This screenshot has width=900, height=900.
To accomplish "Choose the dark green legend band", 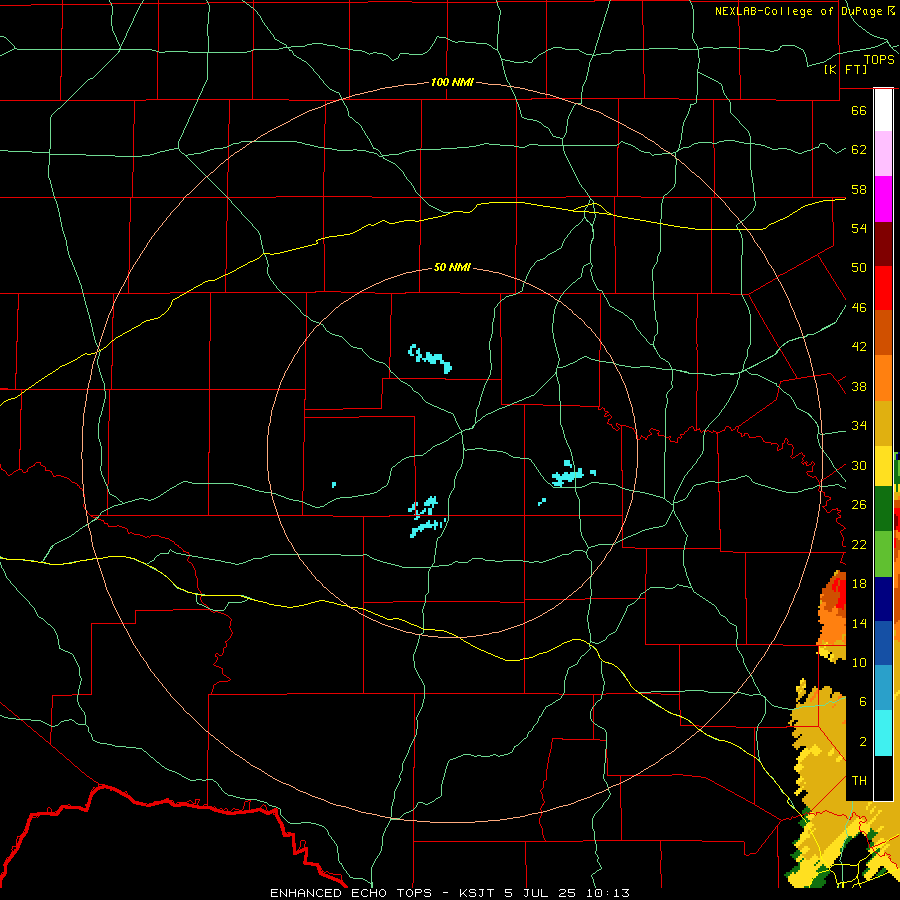I will pos(883,508).
